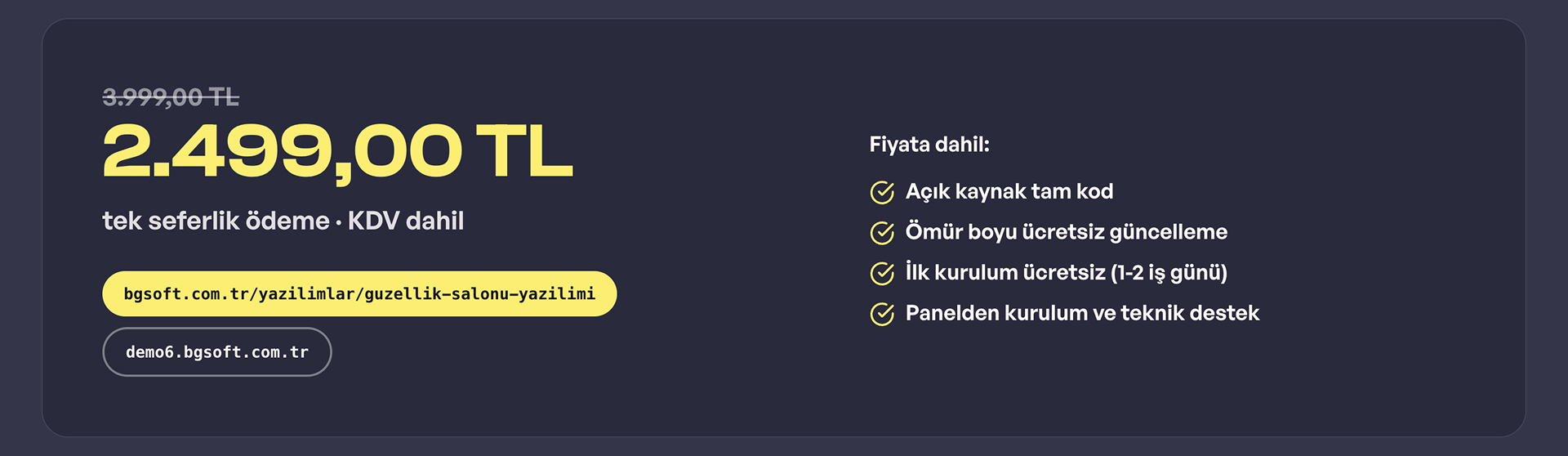
Task: Click the checkmark icon beside Açık kaynak tam kod
Action: click(882, 193)
